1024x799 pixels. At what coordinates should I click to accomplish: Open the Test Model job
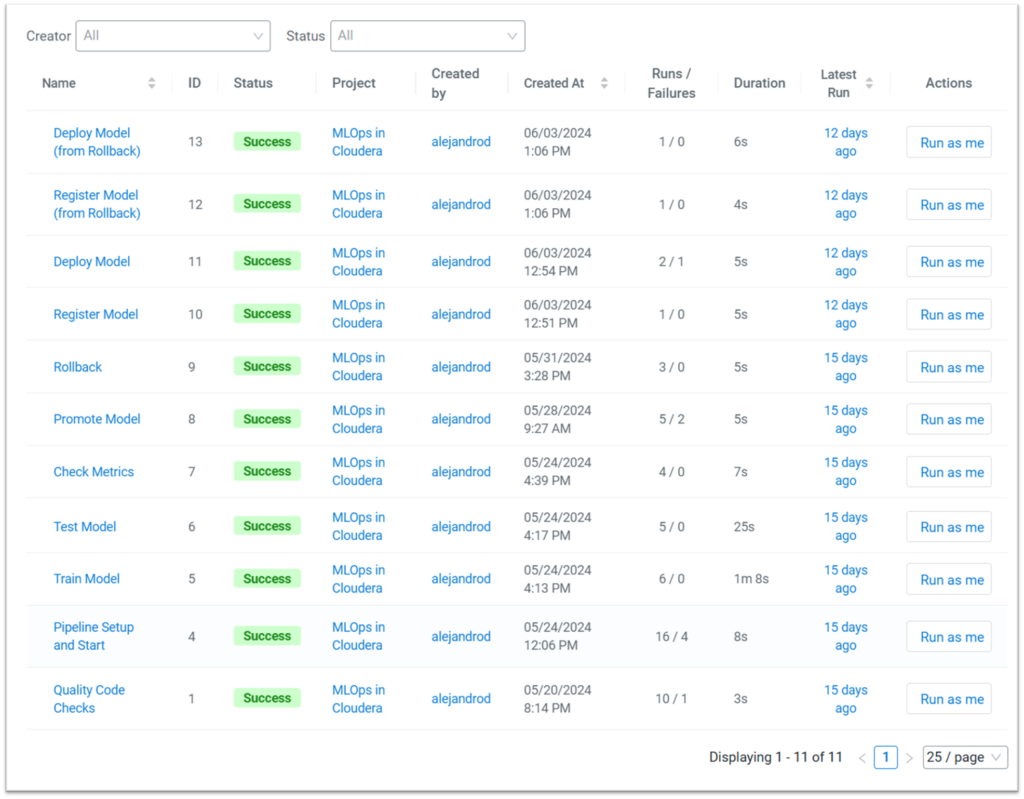(x=85, y=527)
